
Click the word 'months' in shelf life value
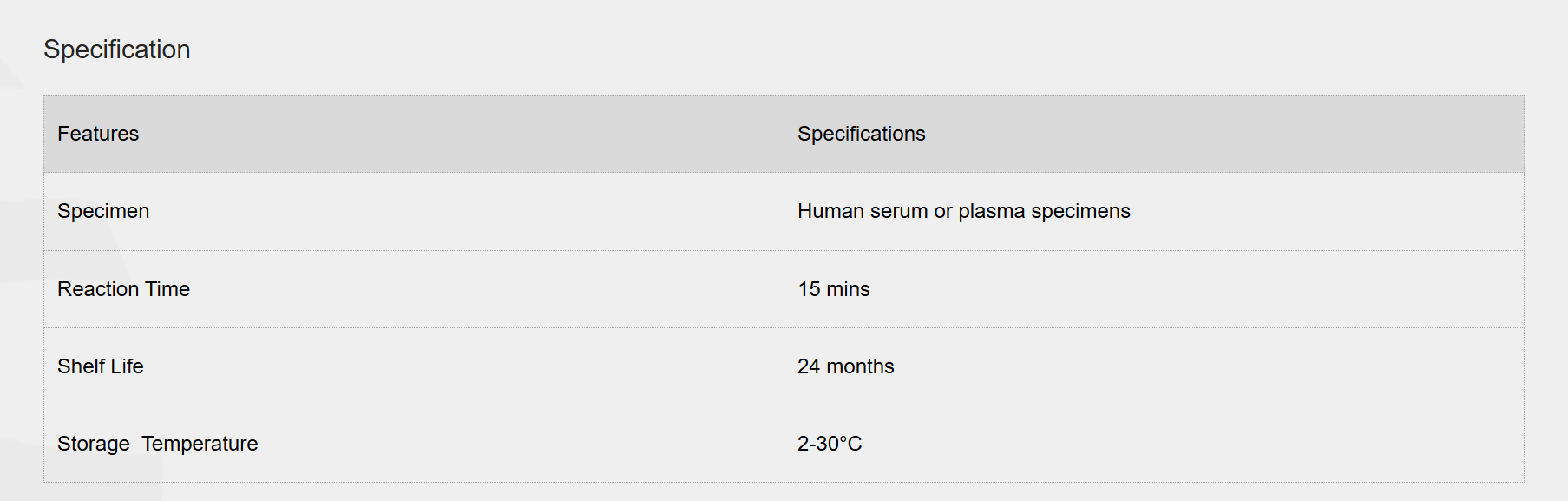click(860, 366)
